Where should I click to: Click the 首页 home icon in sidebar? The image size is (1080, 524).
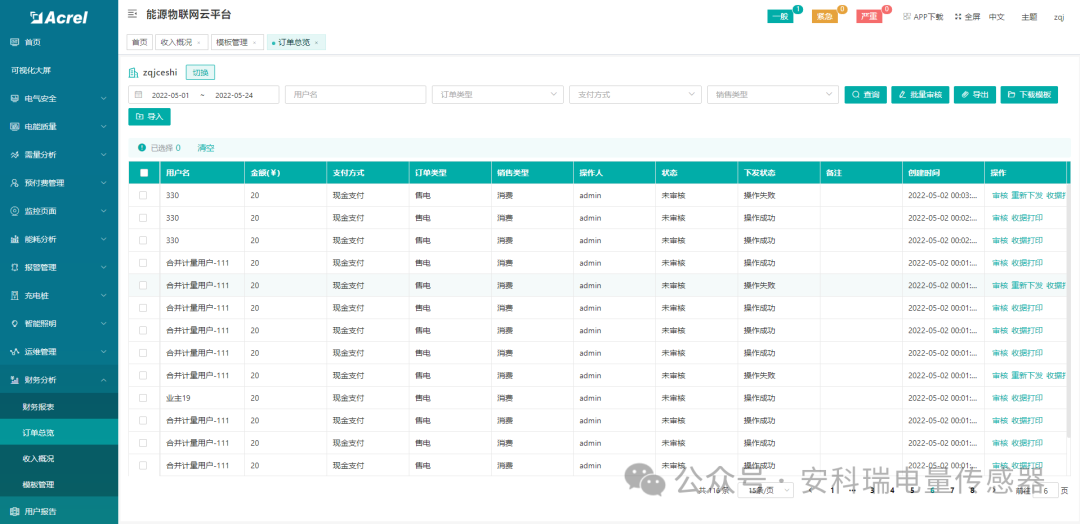pyautogui.click(x=14, y=42)
